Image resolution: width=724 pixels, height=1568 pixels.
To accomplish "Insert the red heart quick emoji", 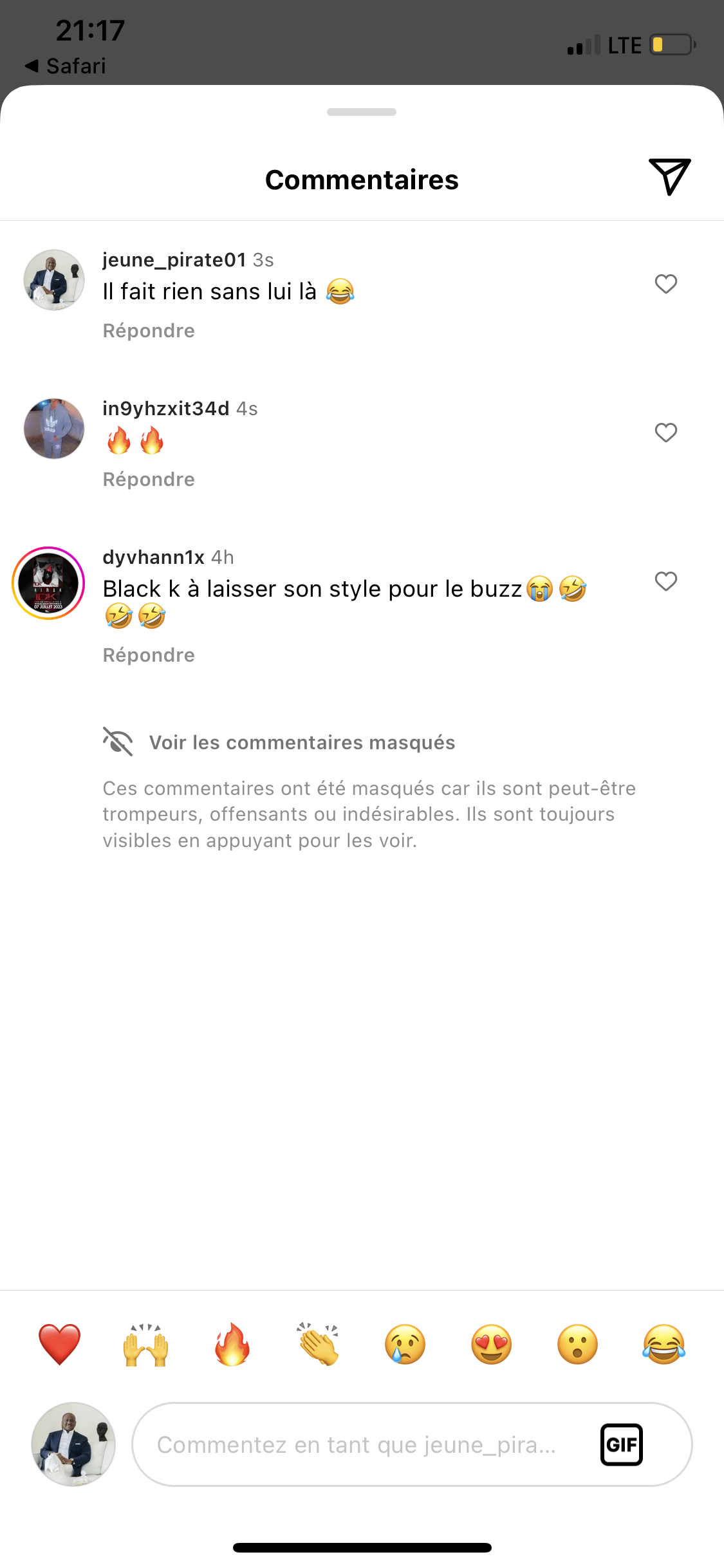I will 59,1345.
